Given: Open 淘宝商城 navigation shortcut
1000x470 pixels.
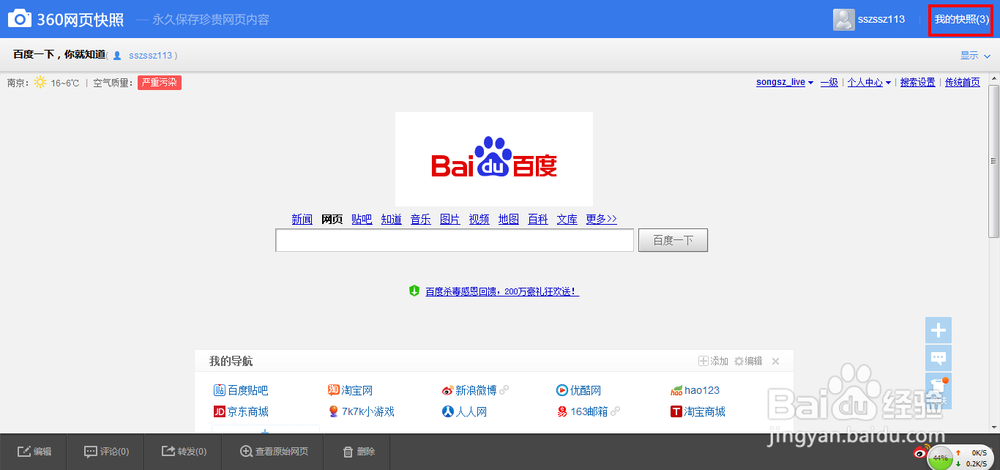Looking at the screenshot, I should (x=698, y=412).
